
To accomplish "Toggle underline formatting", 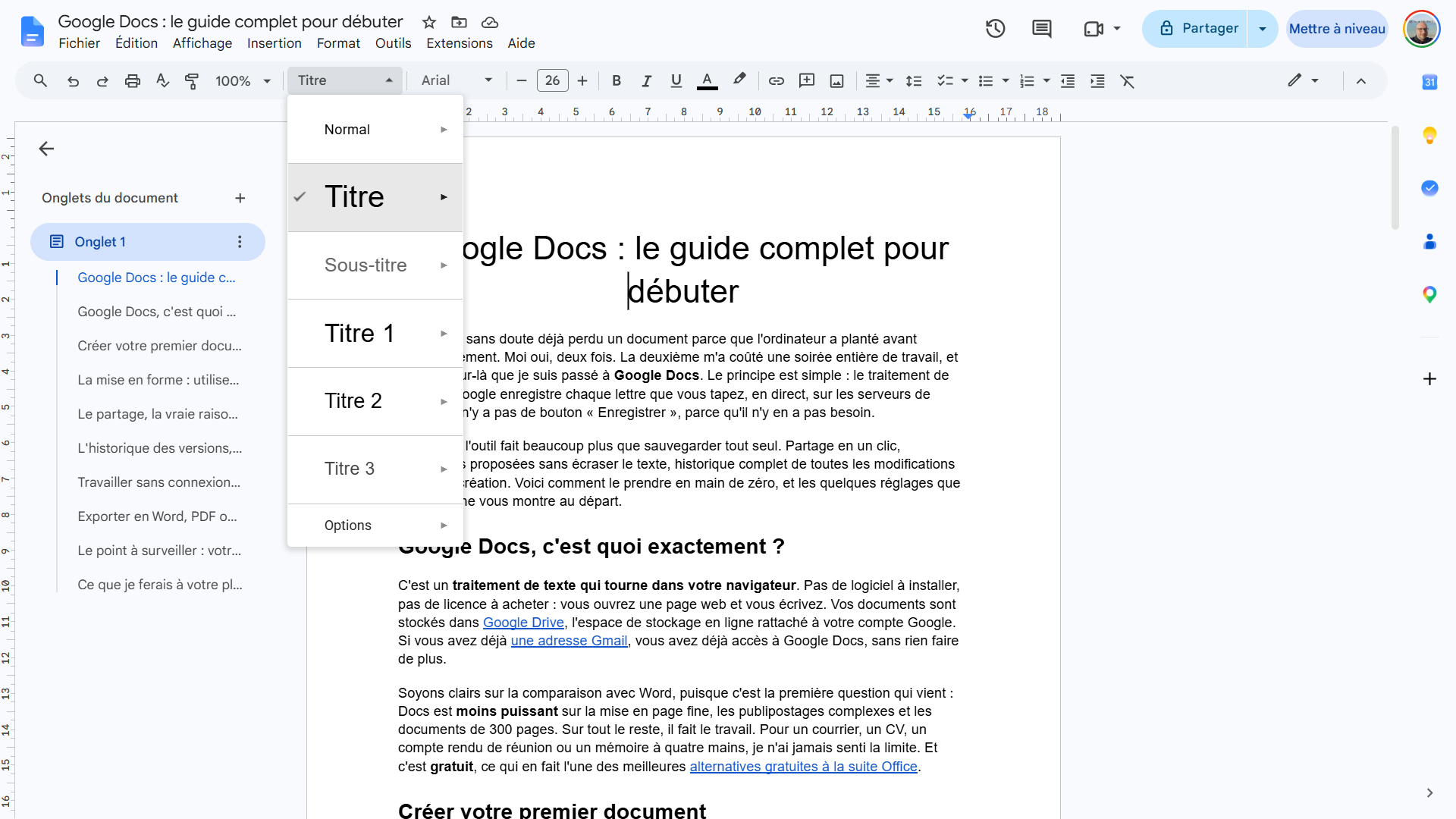I will (x=676, y=80).
